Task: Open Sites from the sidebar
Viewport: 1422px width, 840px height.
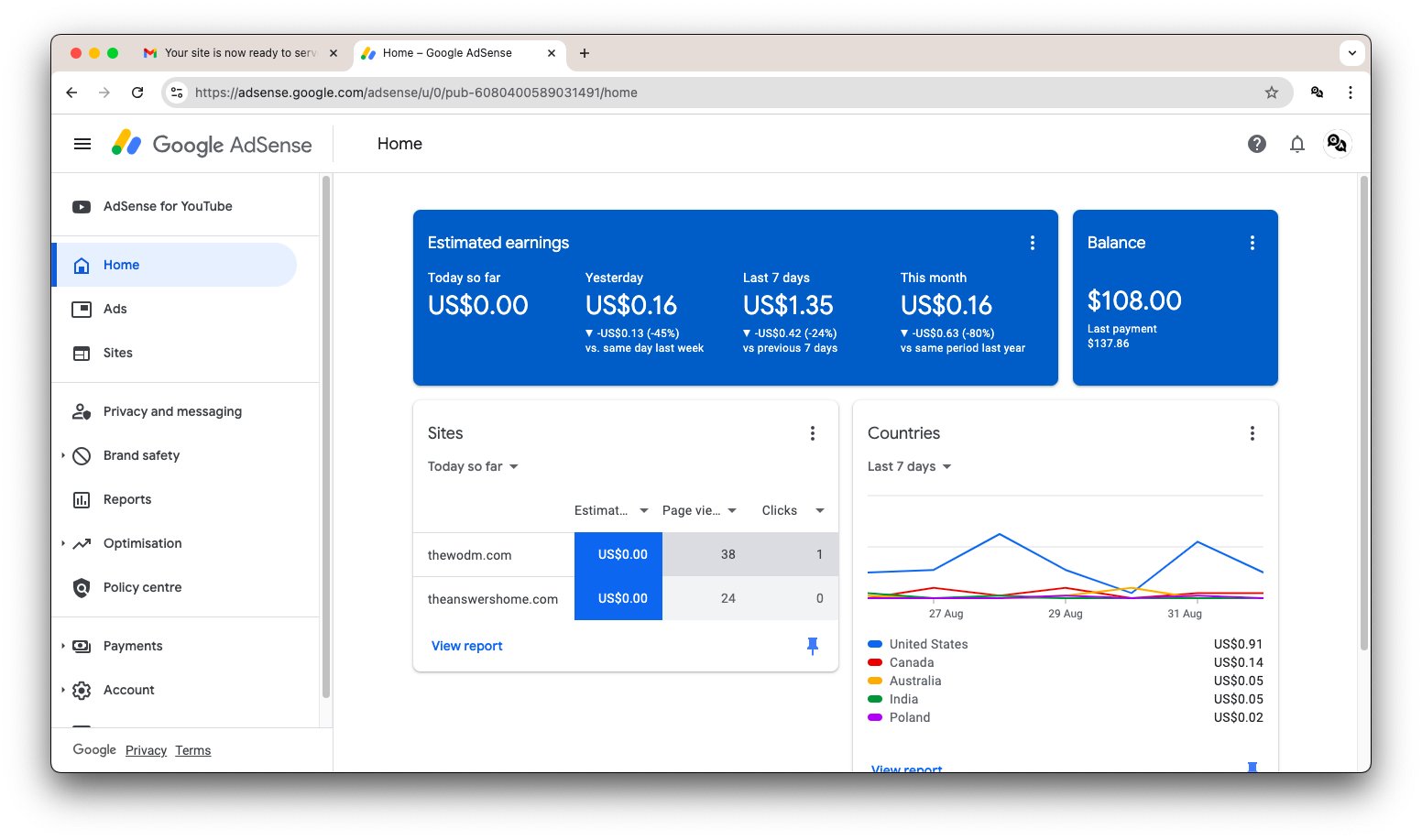Action: pyautogui.click(x=176, y=354)
